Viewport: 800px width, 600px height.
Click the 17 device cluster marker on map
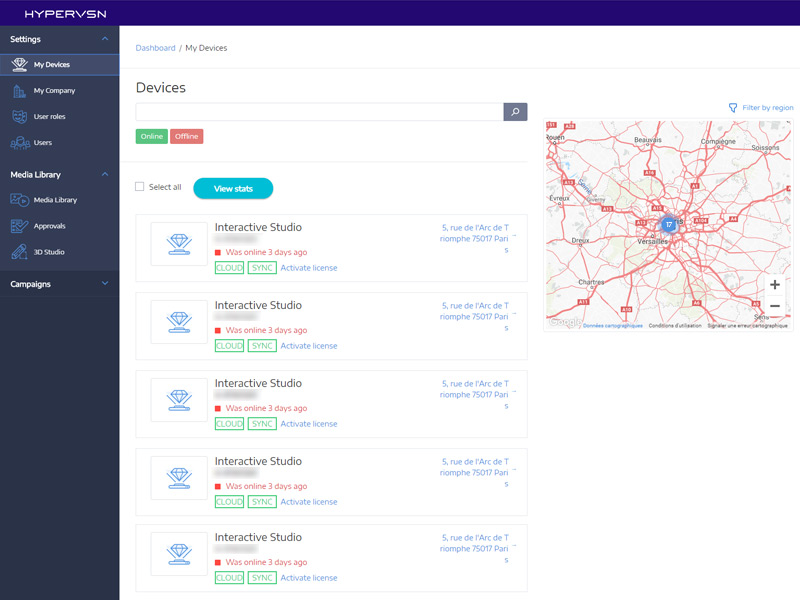[668, 224]
